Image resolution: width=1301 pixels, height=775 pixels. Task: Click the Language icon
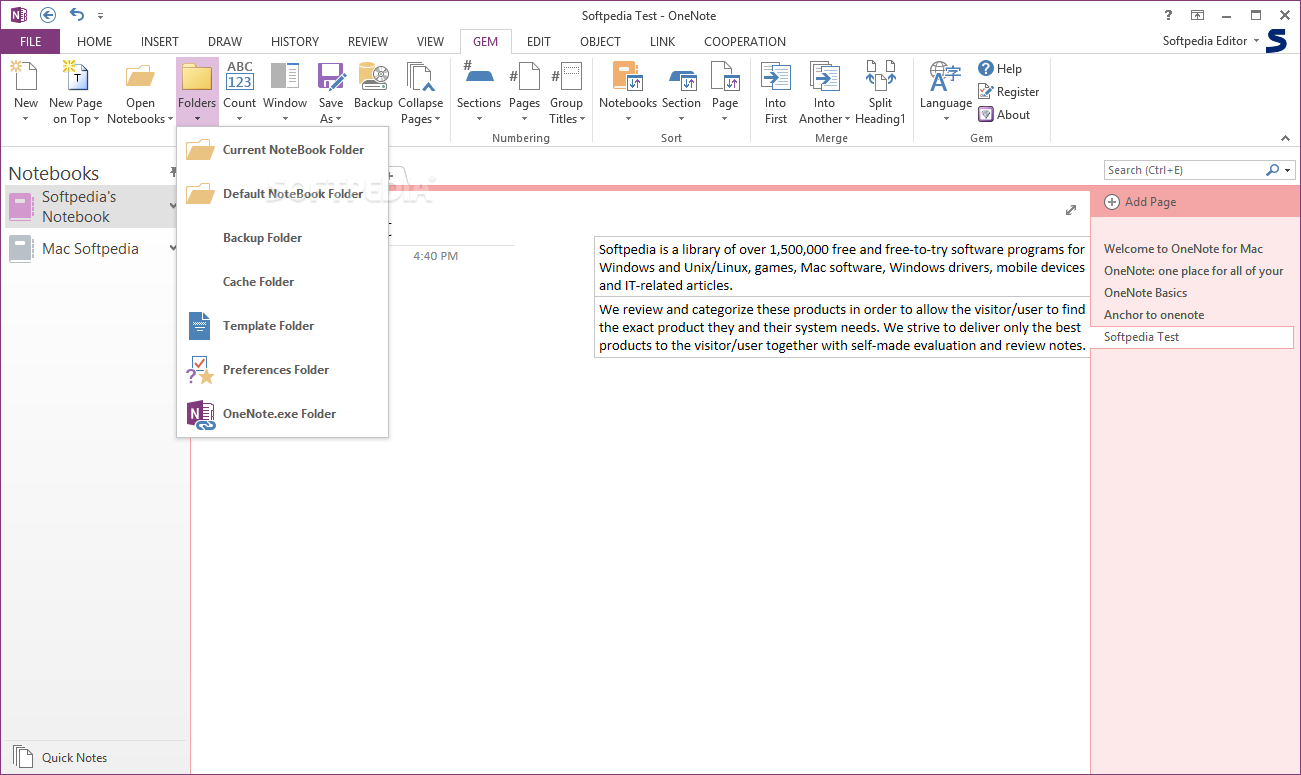(x=946, y=76)
